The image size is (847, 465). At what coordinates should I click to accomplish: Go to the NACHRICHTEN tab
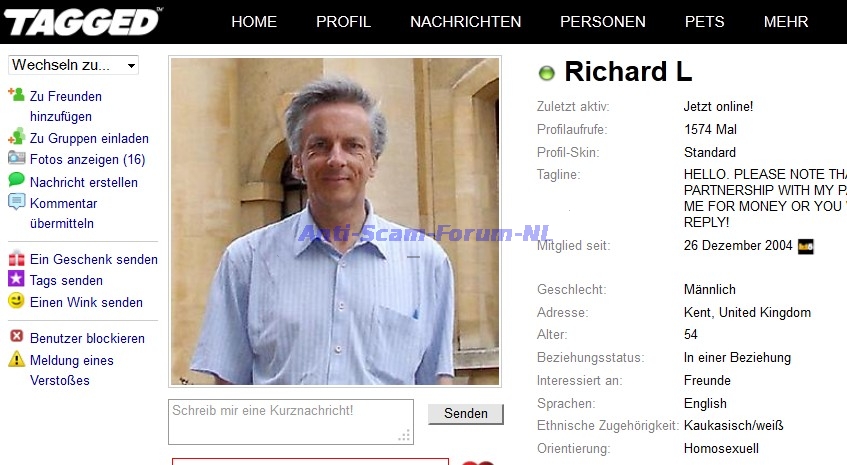[x=465, y=22]
